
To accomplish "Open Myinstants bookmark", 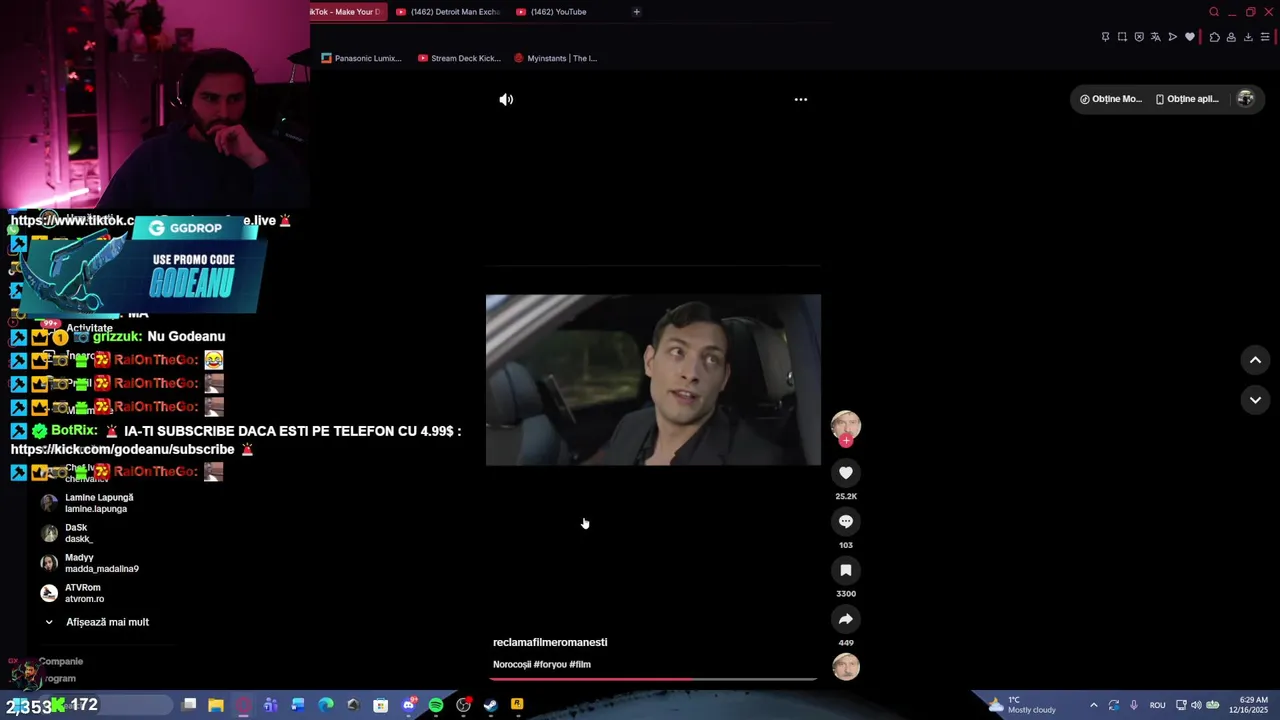I will click(x=555, y=58).
